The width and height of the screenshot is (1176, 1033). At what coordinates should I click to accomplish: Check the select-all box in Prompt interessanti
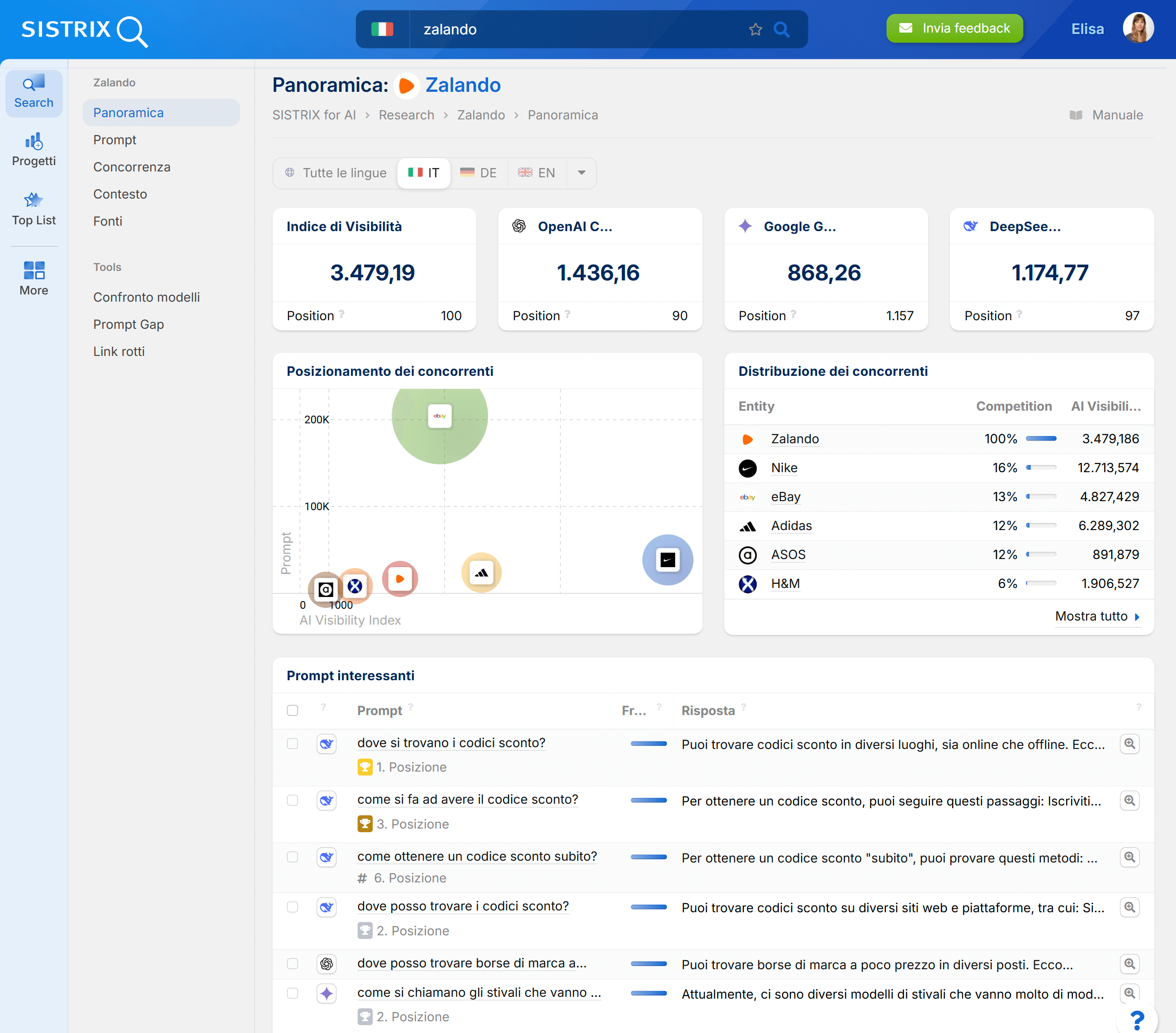point(292,711)
